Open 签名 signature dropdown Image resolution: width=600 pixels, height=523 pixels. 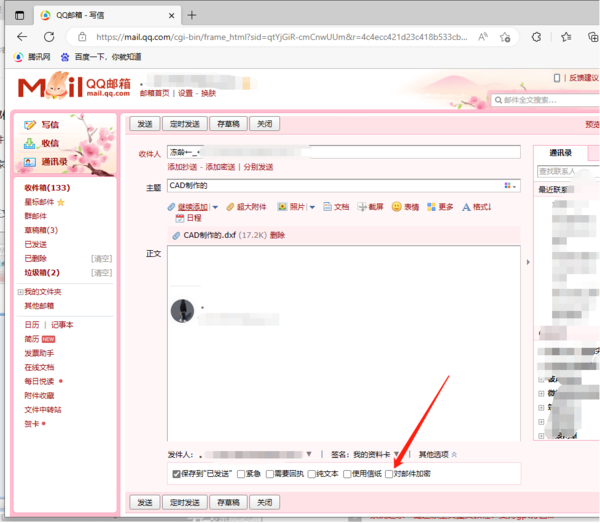pos(397,455)
